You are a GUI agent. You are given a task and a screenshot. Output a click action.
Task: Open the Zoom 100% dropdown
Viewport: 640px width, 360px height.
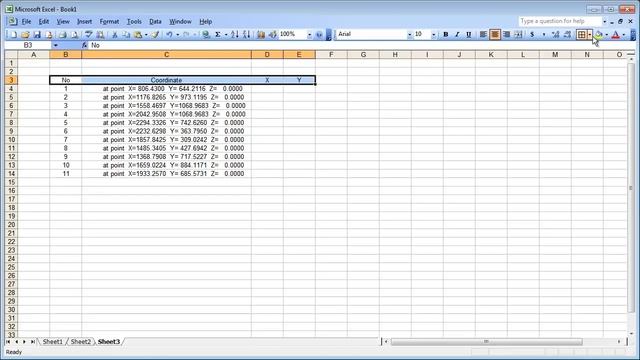pyautogui.click(x=309, y=35)
